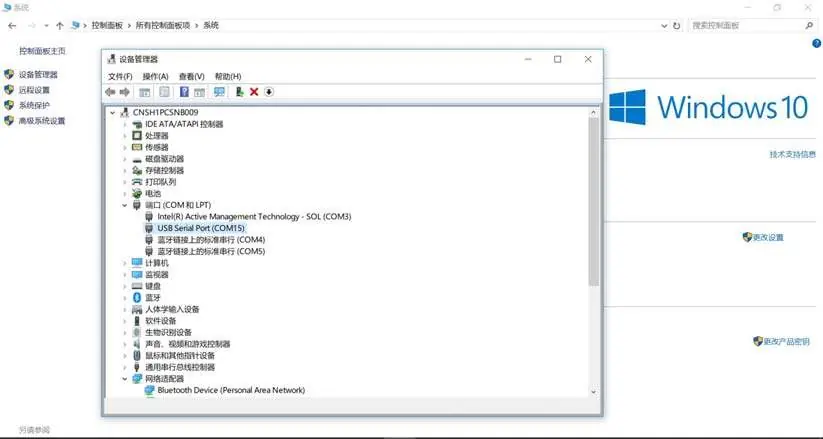Viewport: 823px width, 439px height.
Task: Select 软件设备 row
Action: pyautogui.click(x=161, y=321)
